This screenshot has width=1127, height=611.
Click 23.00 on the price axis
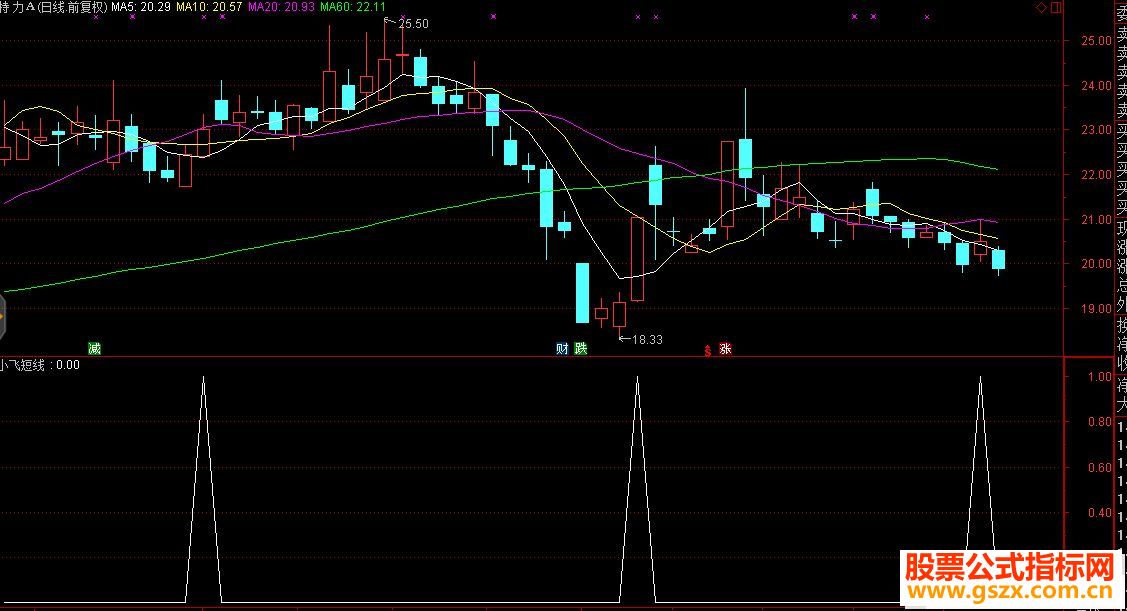1096,130
